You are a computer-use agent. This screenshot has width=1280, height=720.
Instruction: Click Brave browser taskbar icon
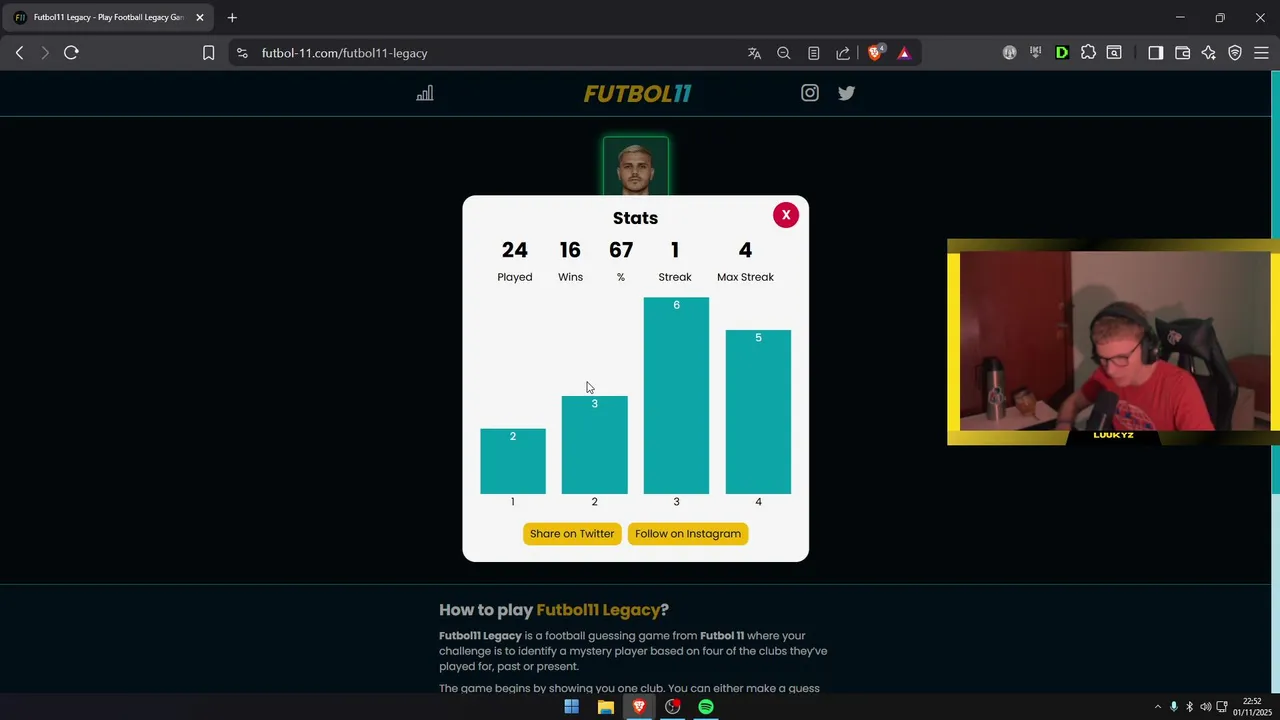(639, 707)
